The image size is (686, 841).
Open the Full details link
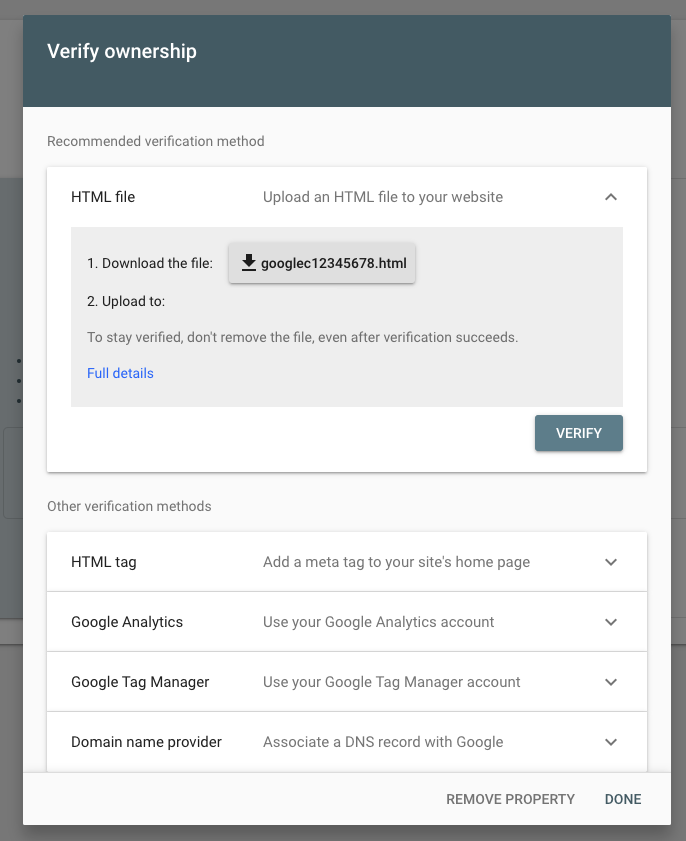[x=120, y=373]
